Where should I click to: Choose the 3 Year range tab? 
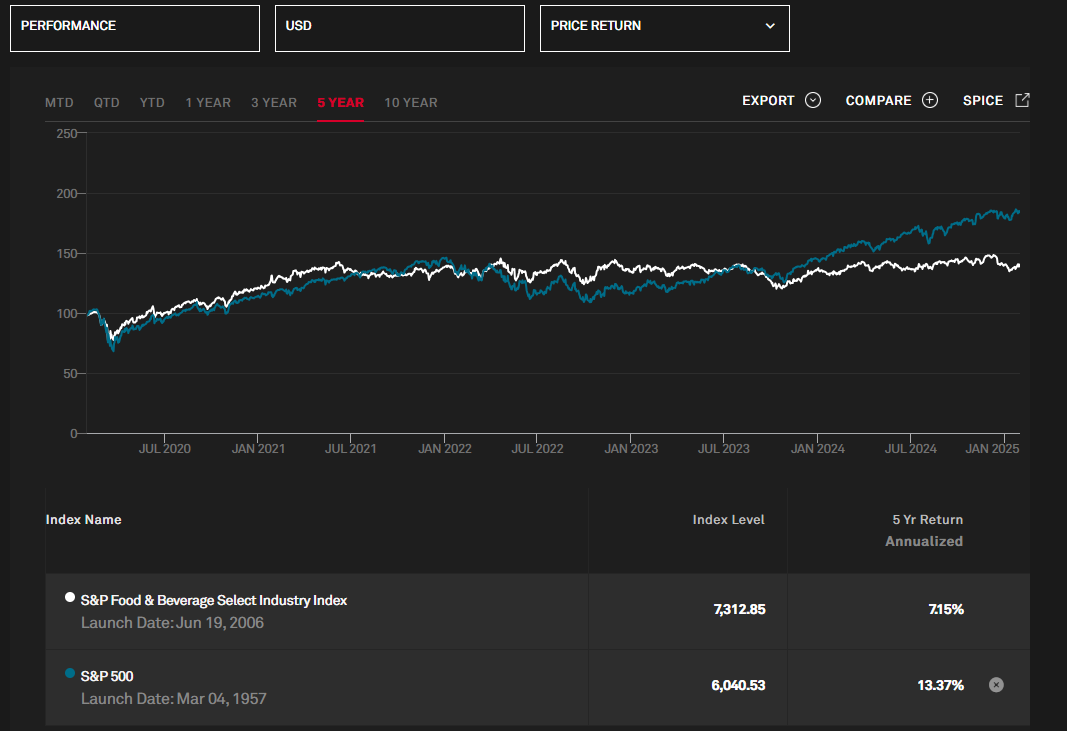pyautogui.click(x=274, y=103)
